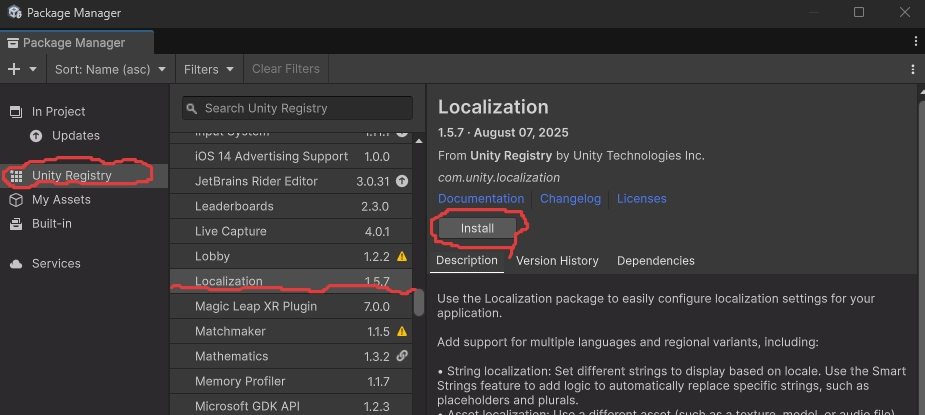Open My Assets in the sidebar
The width and height of the screenshot is (925, 415).
[84, 200]
